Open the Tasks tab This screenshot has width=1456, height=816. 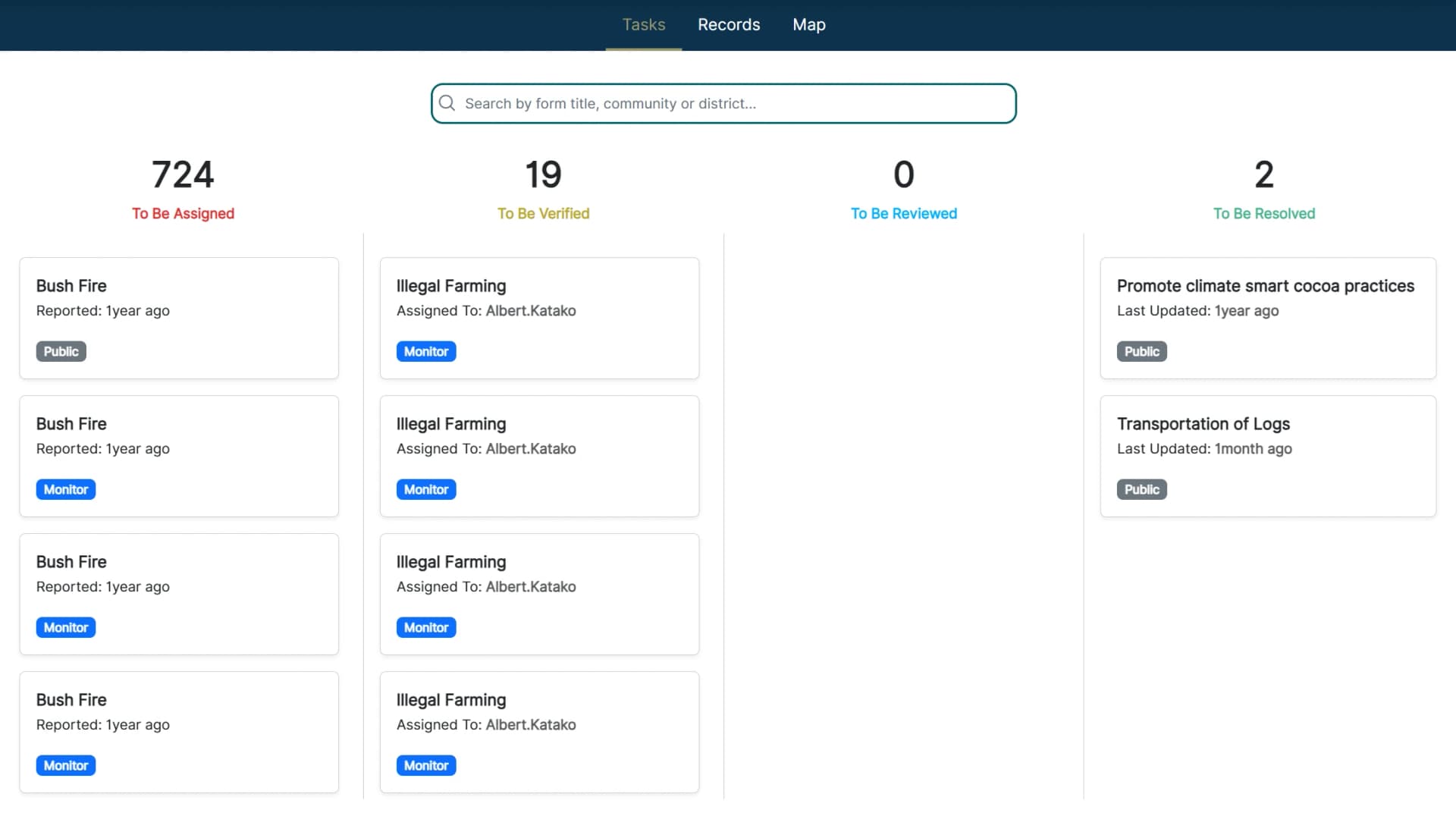point(644,24)
